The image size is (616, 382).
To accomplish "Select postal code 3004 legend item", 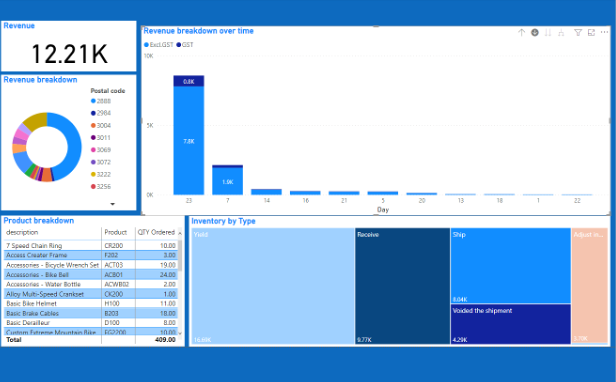I will point(101,125).
